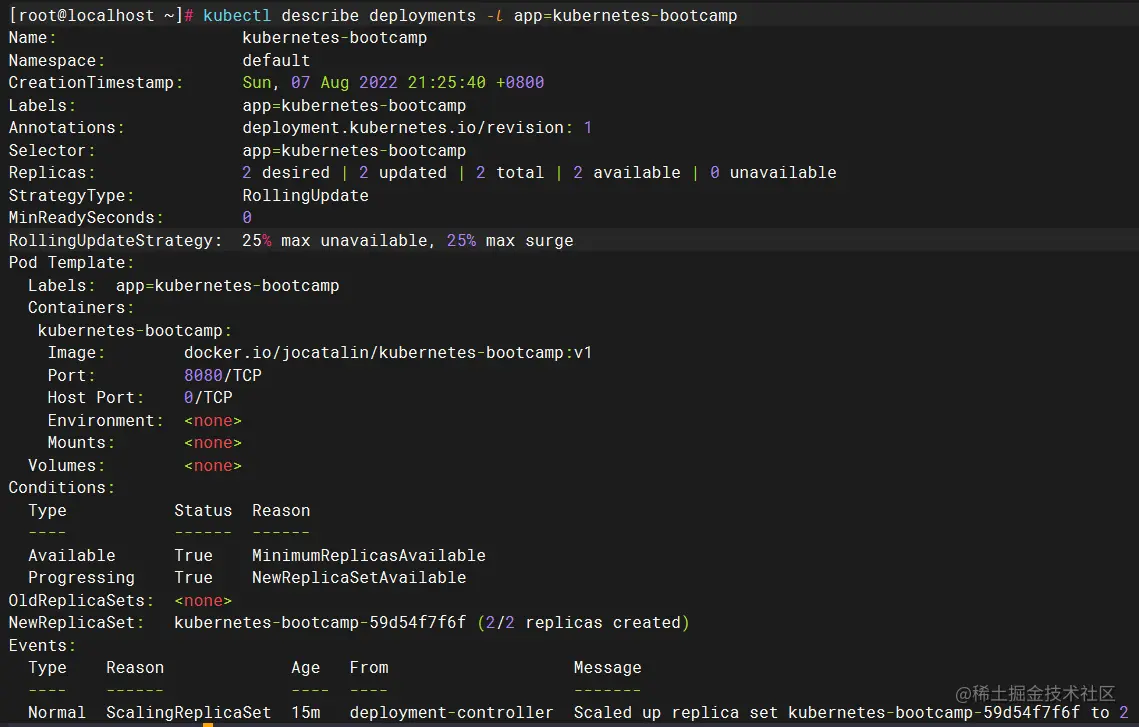This screenshot has width=1139, height=727.
Task: Click the Name value kubernetes-bootcamp
Action: [x=334, y=38]
